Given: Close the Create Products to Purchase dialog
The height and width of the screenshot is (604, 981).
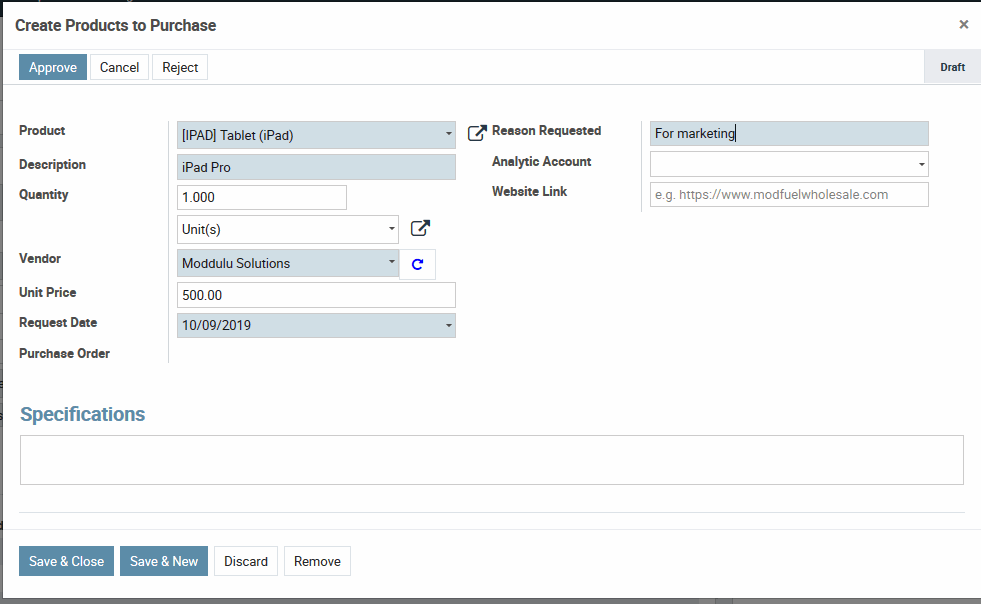Looking at the screenshot, I should click(x=963, y=24).
